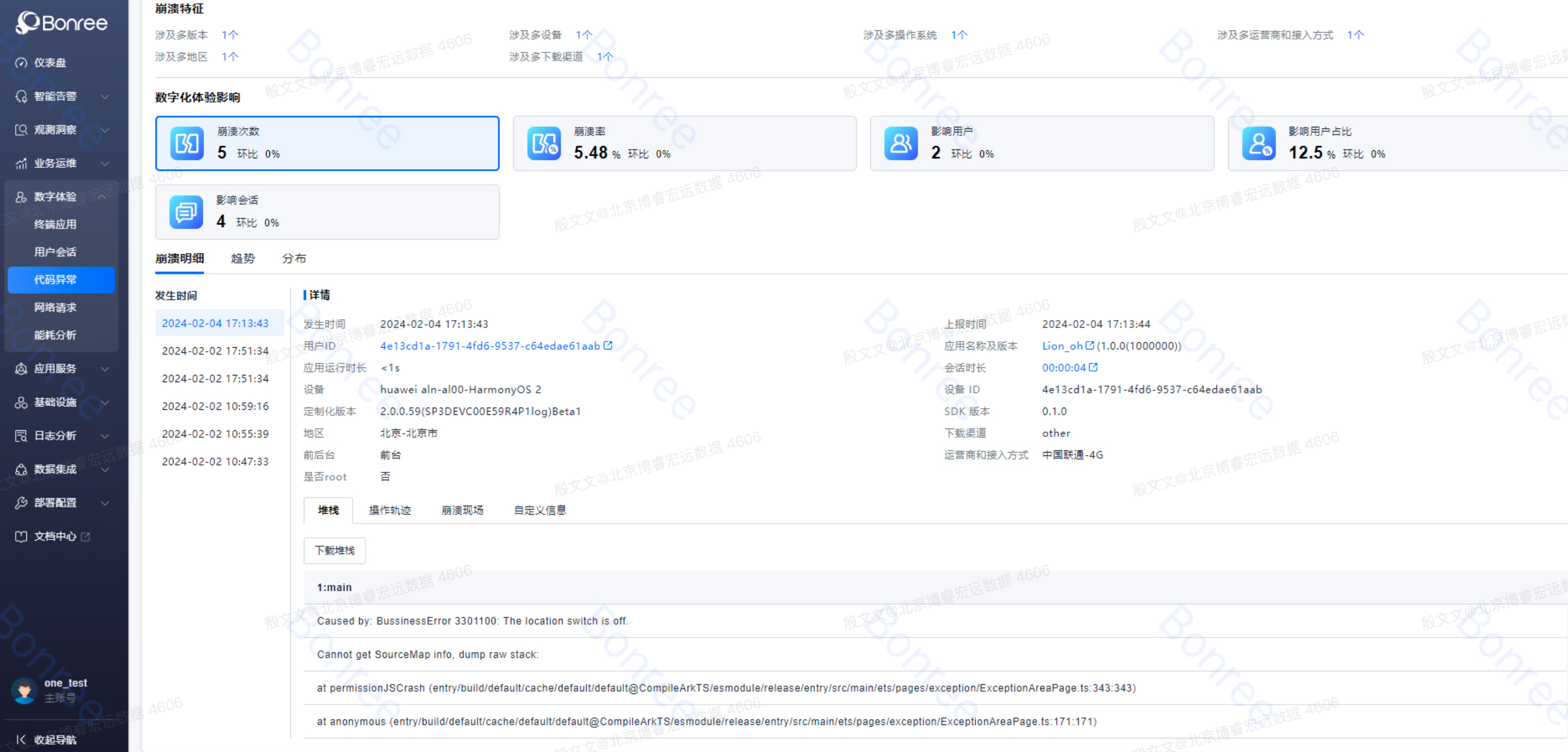
Task: Click the external link icon beside 用户ID
Action: click(608, 345)
